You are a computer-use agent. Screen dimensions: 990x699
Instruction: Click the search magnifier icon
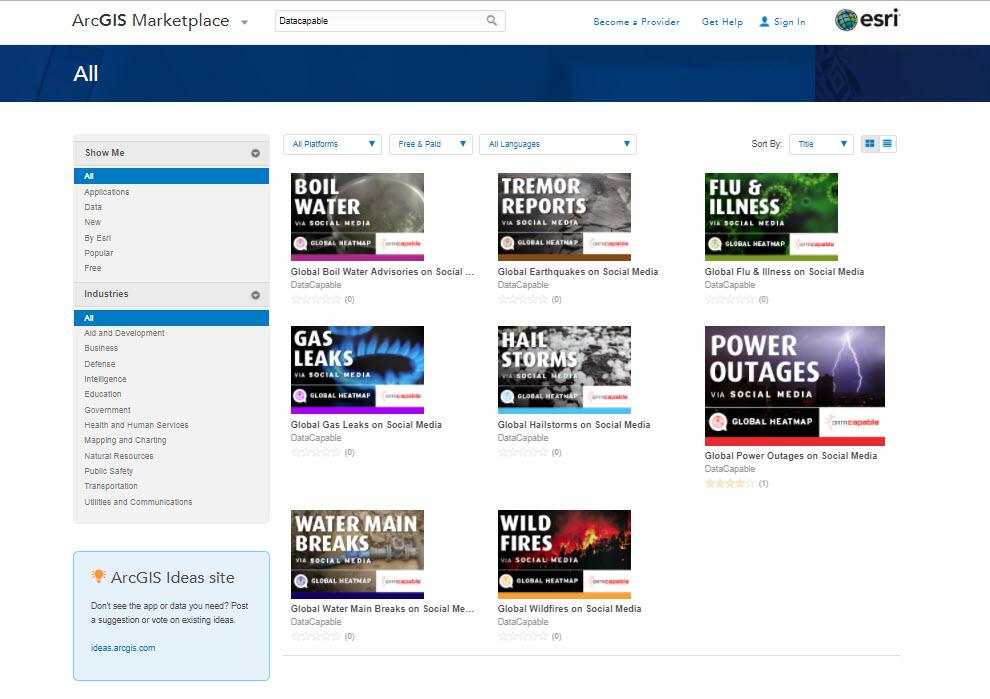492,21
